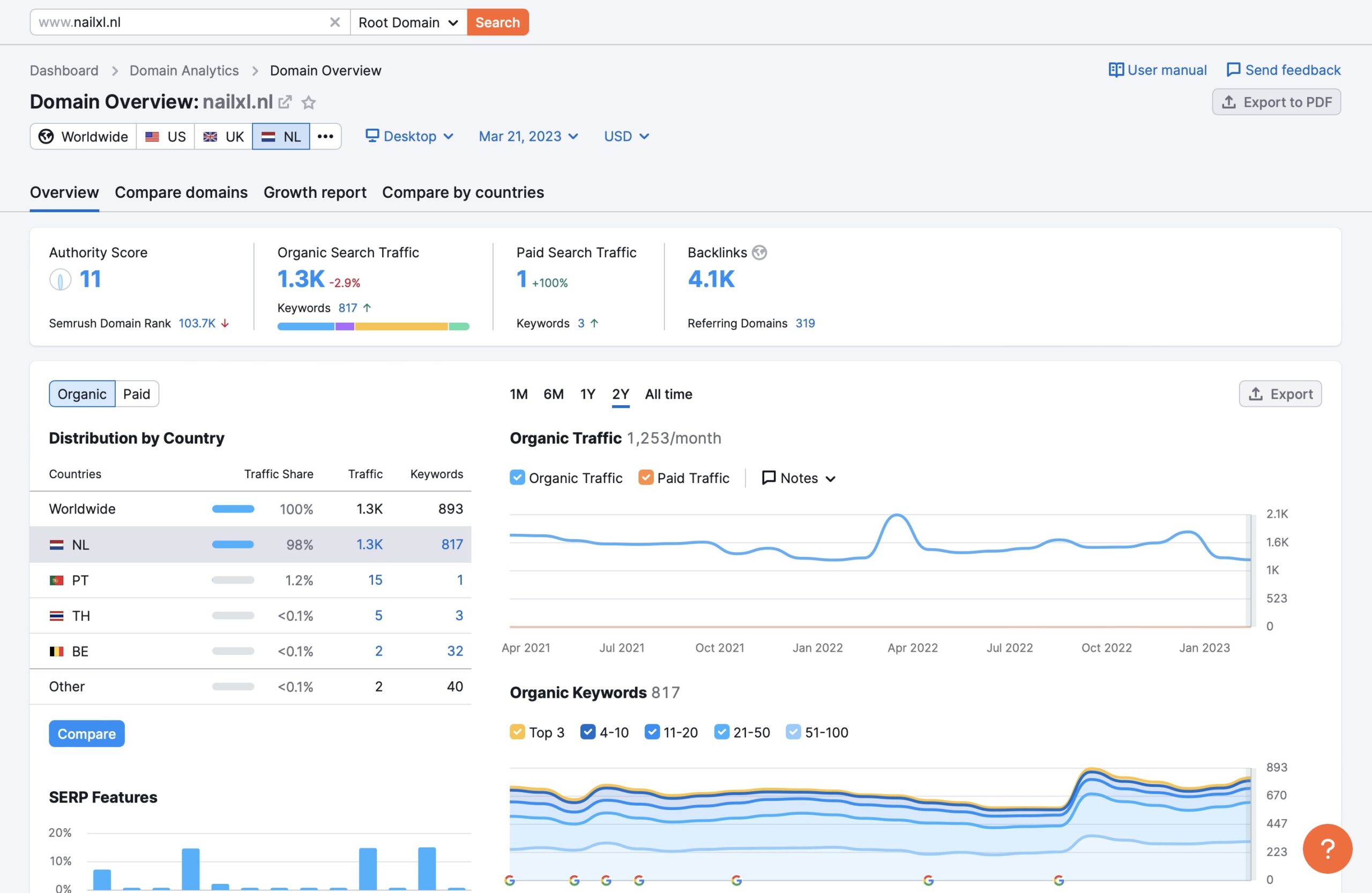Image resolution: width=1372 pixels, height=893 pixels.
Task: Click the User manual book icon
Action: (x=1116, y=70)
